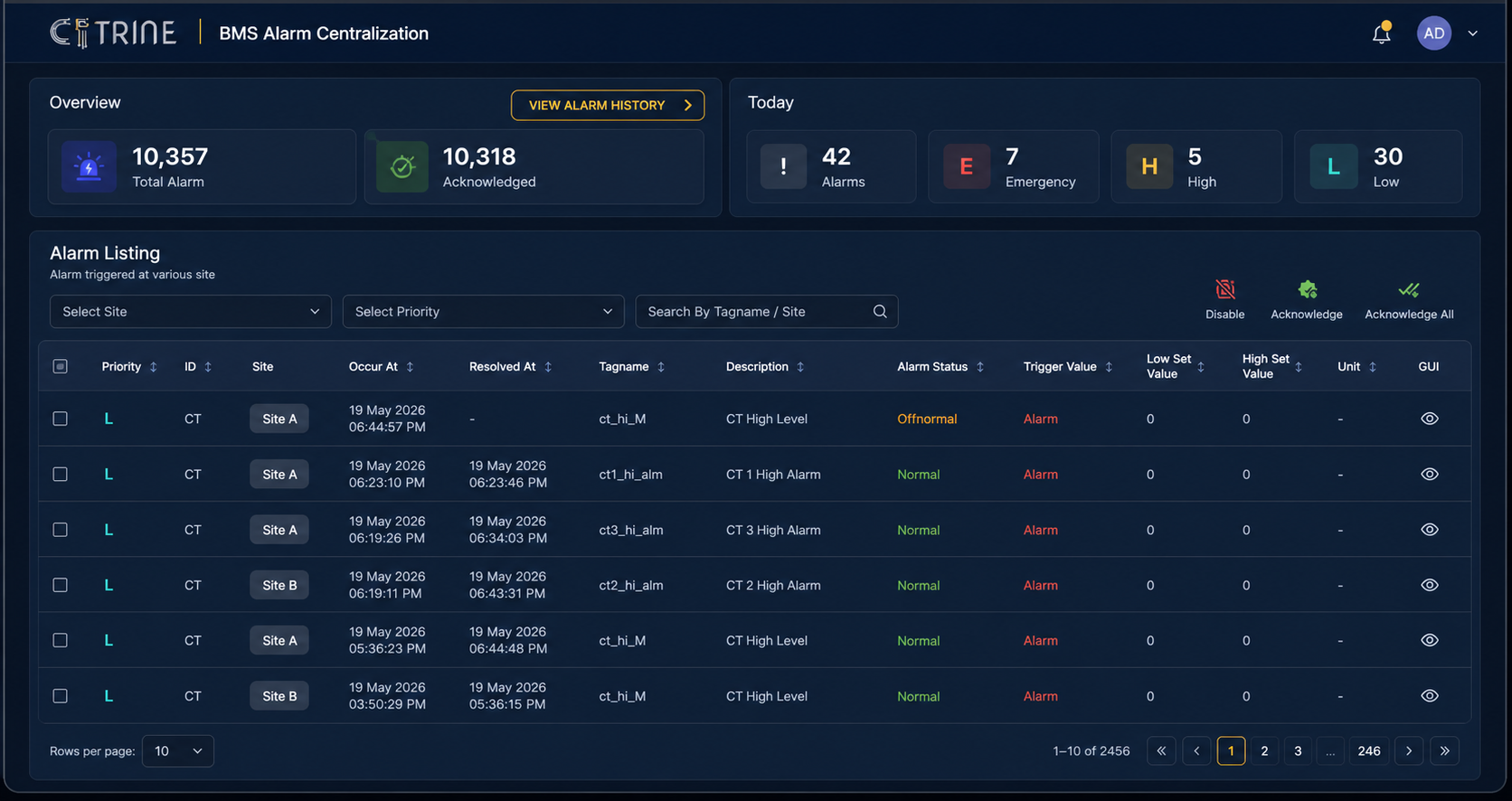Click the H High badge

tap(1149, 166)
